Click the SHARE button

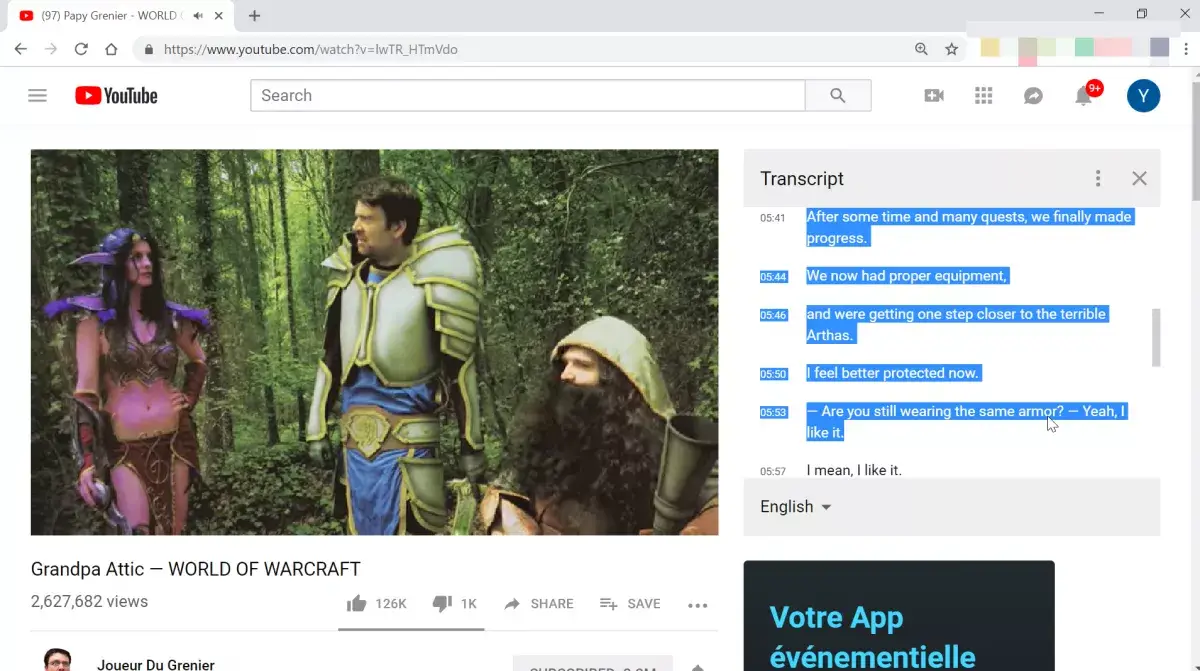pos(538,603)
